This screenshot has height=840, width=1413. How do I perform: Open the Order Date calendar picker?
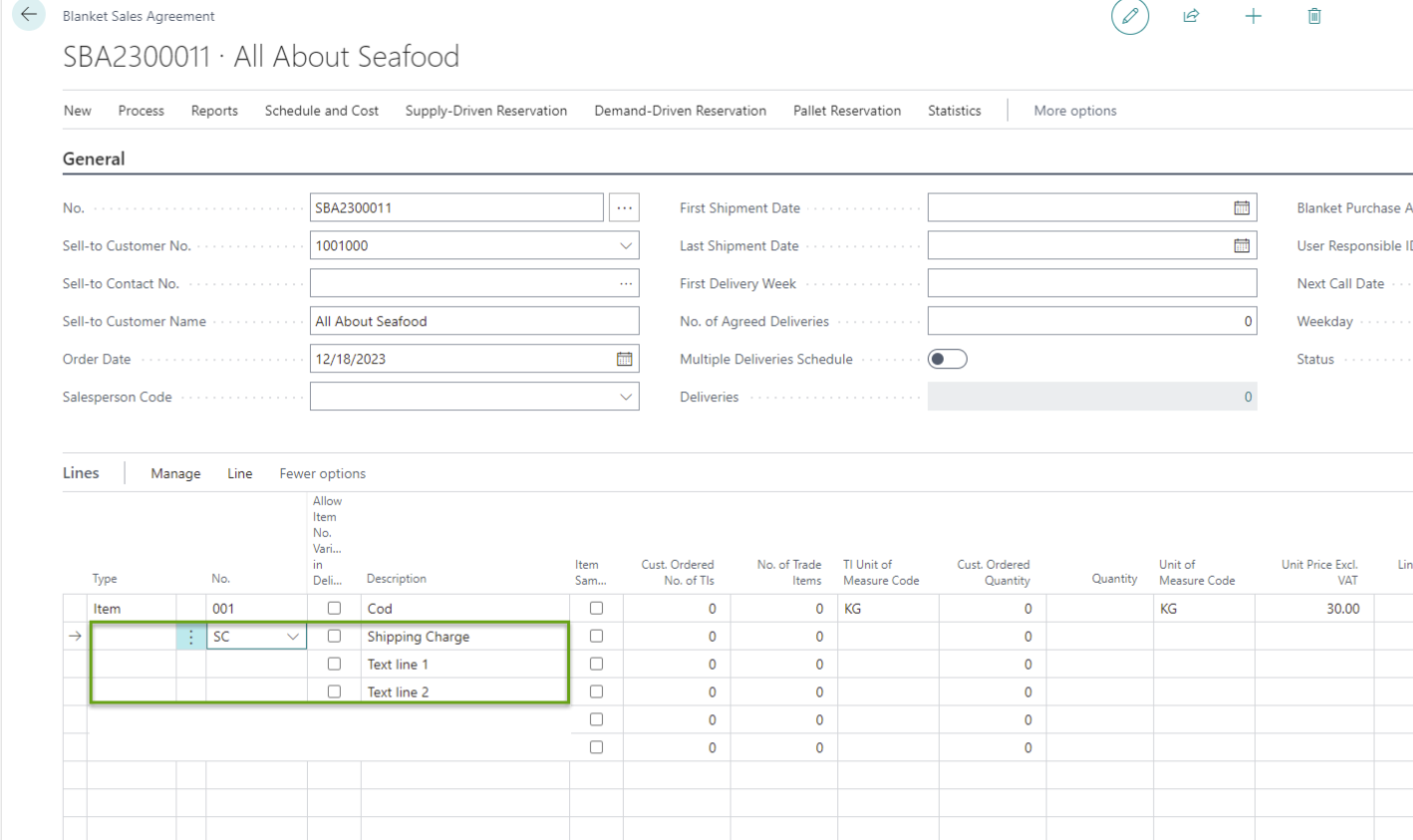click(624, 359)
